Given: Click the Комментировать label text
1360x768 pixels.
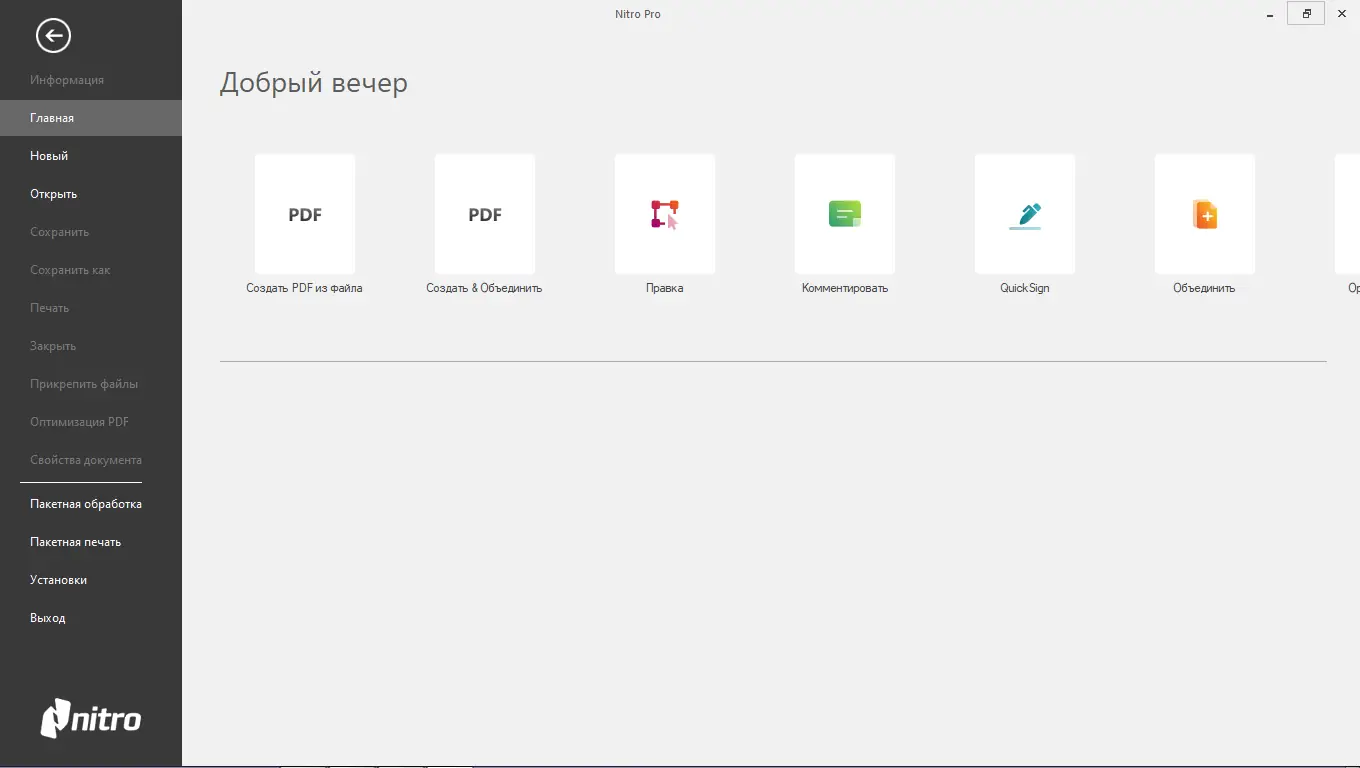Looking at the screenshot, I should click(845, 288).
